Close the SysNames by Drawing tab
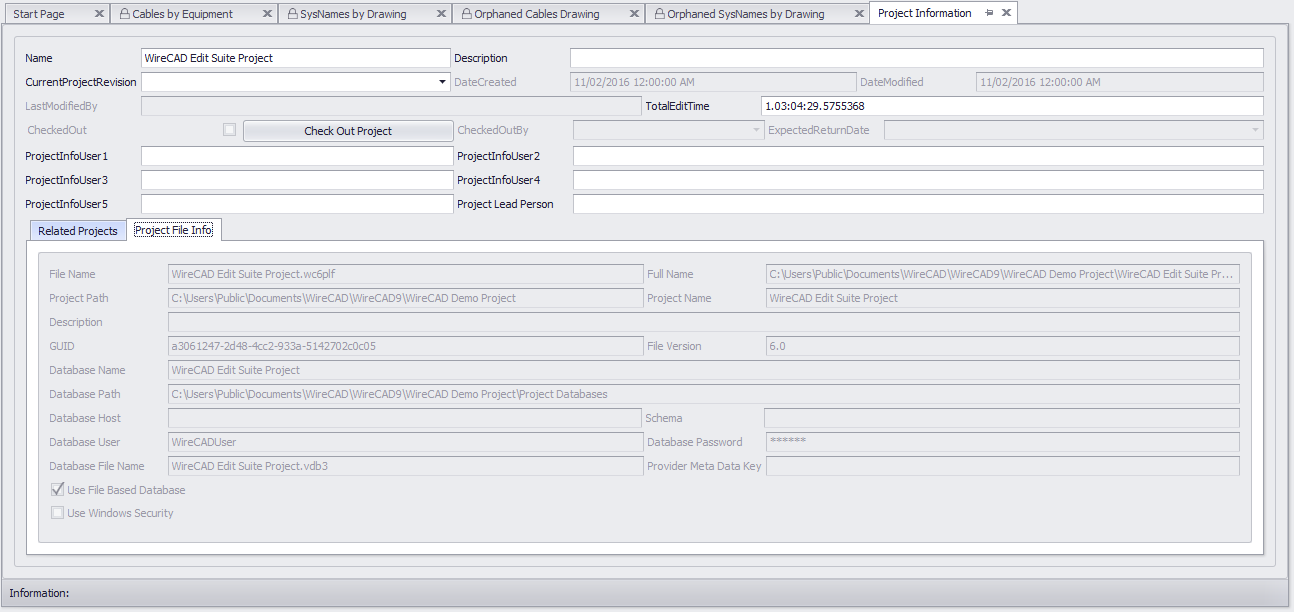The width and height of the screenshot is (1294, 612). (x=441, y=14)
